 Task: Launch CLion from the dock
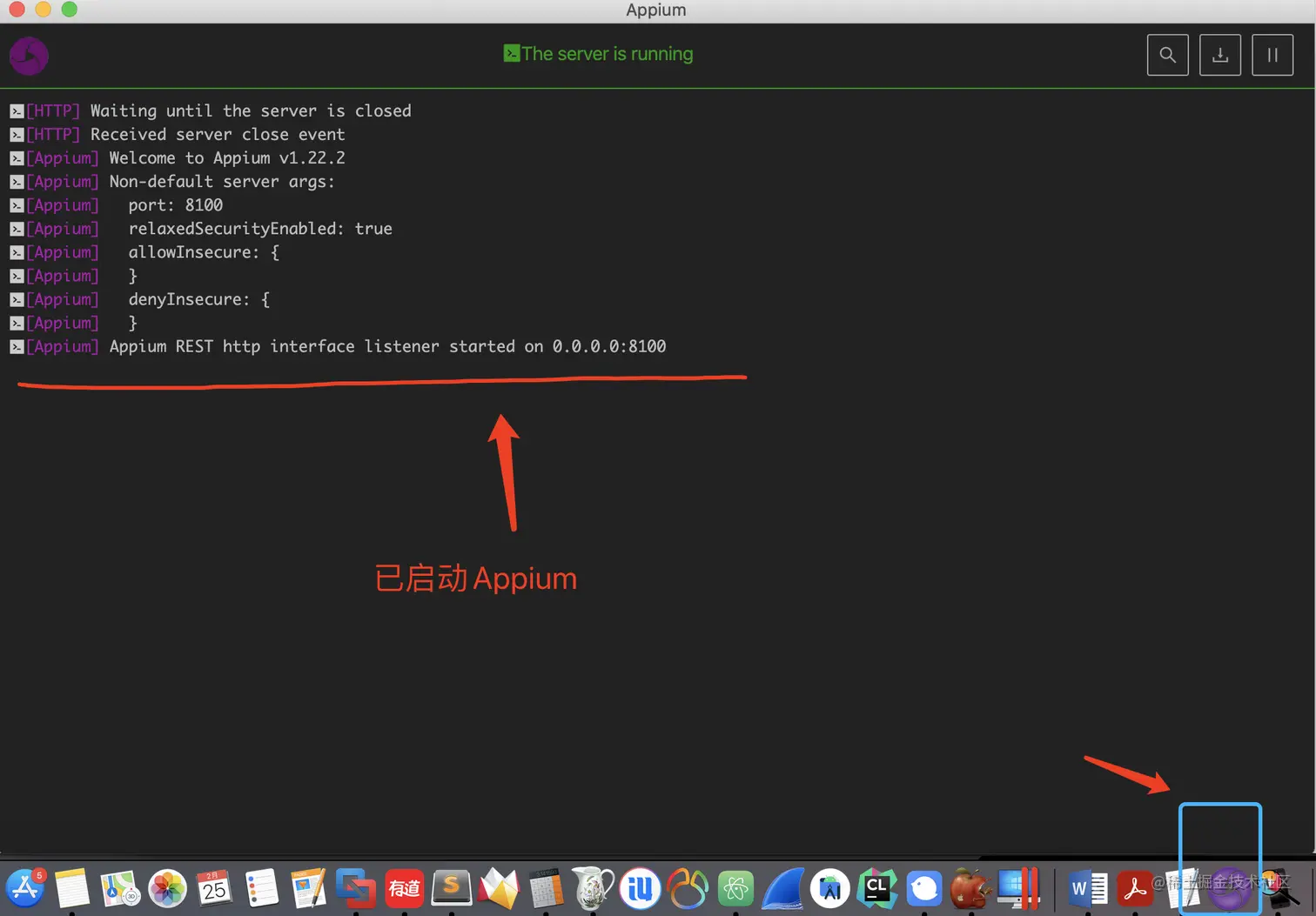tap(876, 888)
